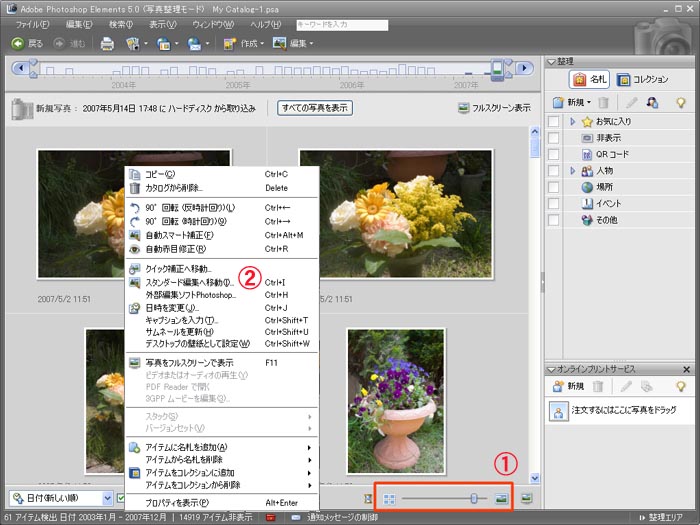This screenshot has height=525, width=700.
Task: Choose カタログから削除 from the context menu
Action: pos(221,188)
